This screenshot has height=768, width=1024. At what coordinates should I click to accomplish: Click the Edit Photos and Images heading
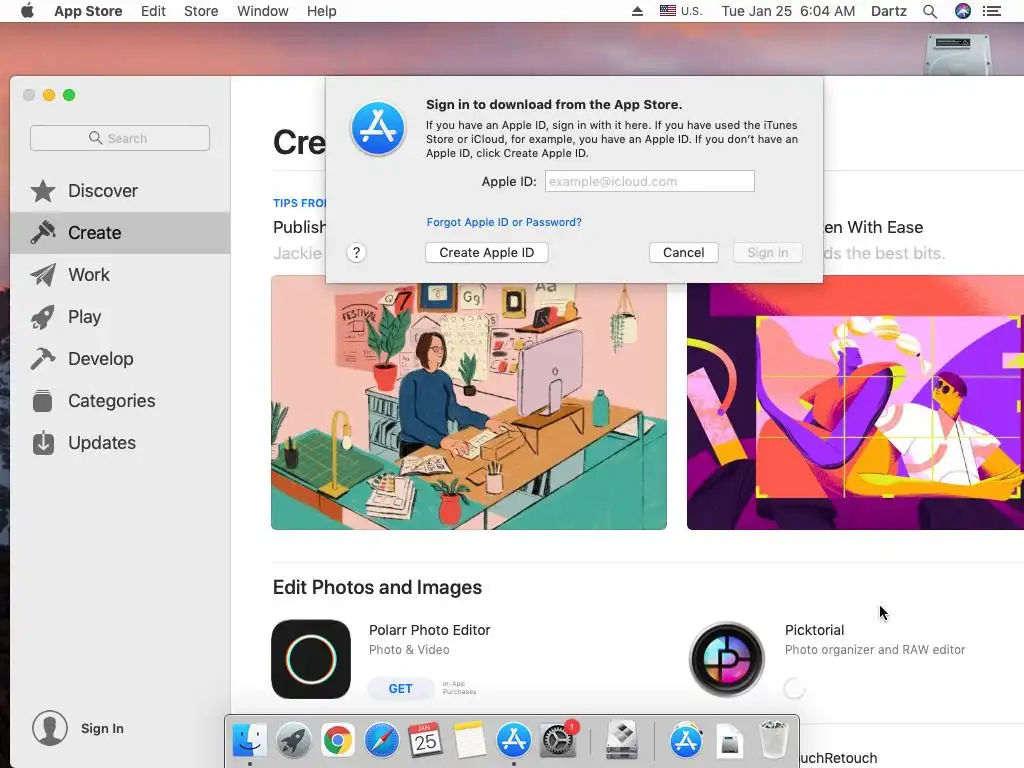[x=377, y=587]
